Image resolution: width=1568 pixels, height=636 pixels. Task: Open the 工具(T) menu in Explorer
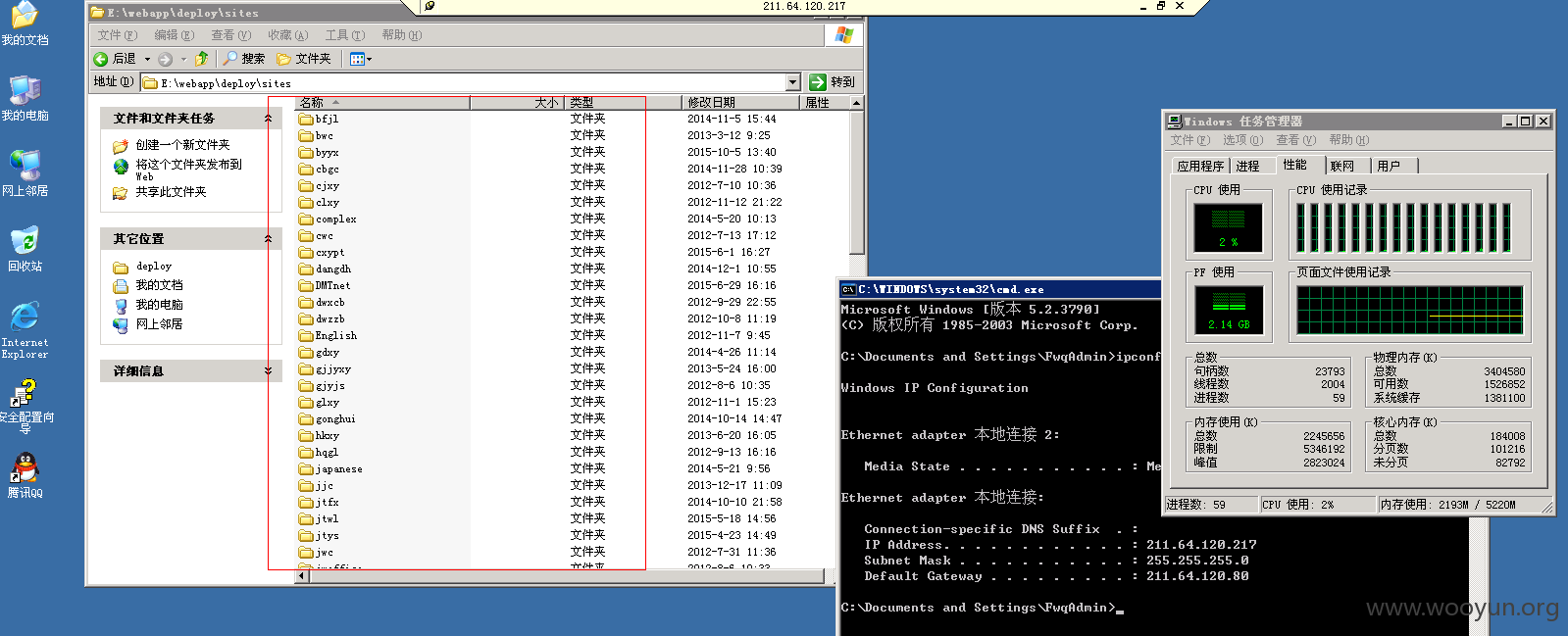click(345, 34)
